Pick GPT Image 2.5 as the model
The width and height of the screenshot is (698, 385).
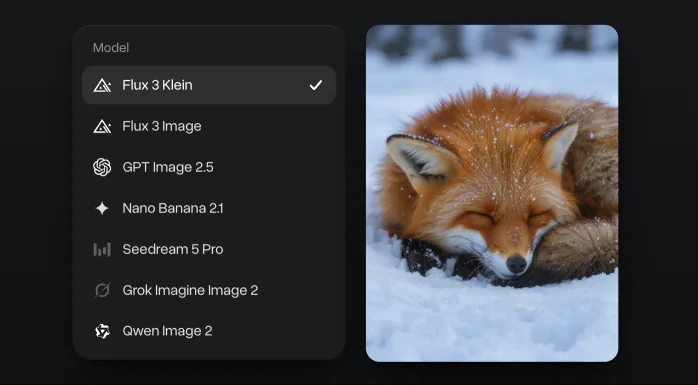coord(209,167)
